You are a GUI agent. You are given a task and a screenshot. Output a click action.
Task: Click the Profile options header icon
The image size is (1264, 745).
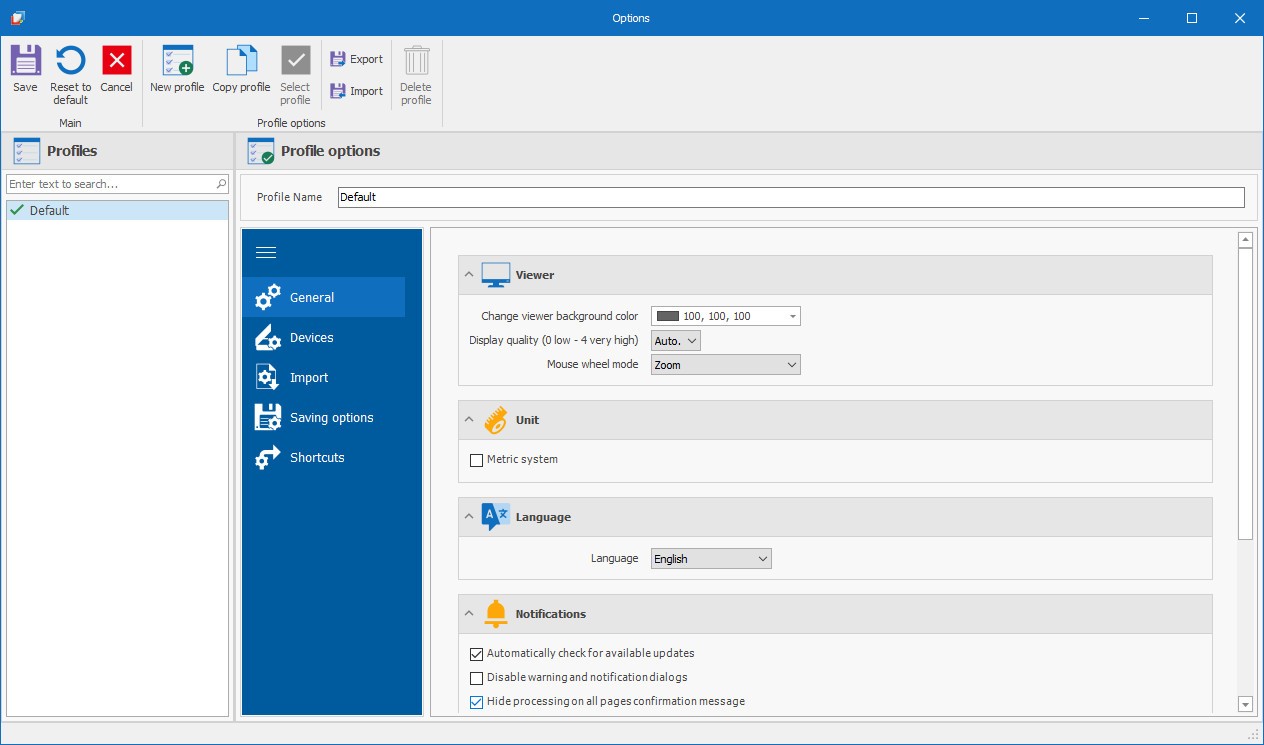pyautogui.click(x=260, y=151)
